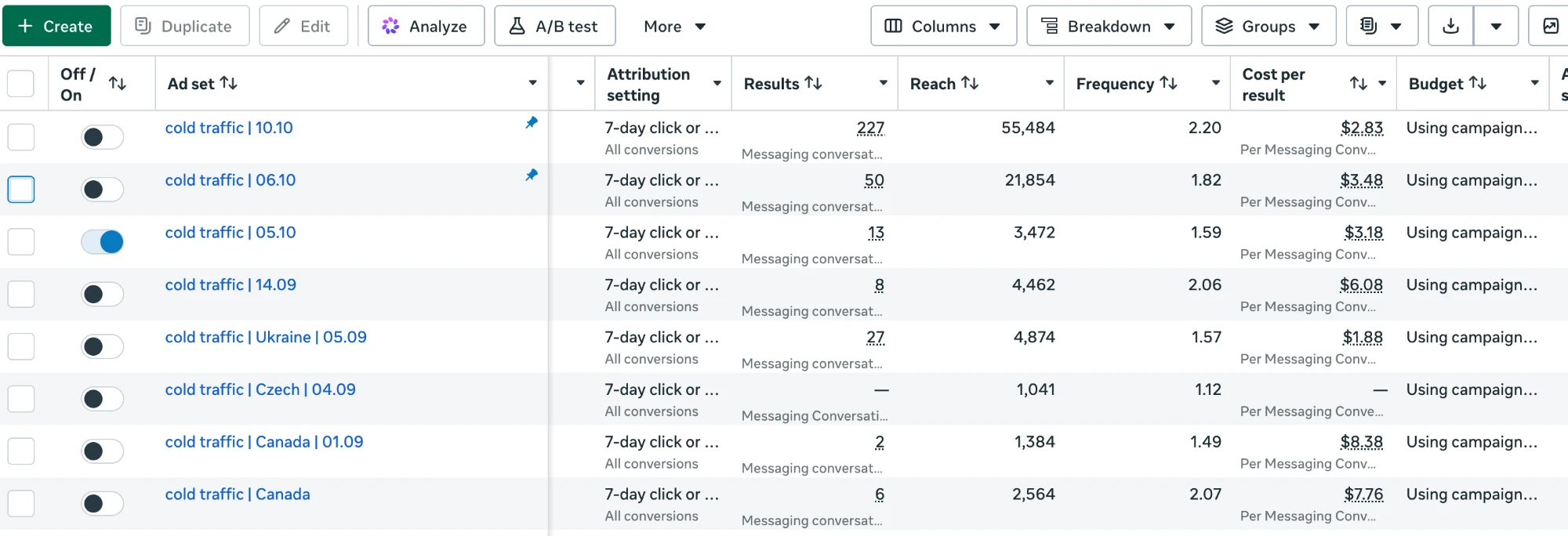Open Frequency column options arrow
Image resolution: width=1568 pixels, height=536 pixels.
(x=1216, y=83)
